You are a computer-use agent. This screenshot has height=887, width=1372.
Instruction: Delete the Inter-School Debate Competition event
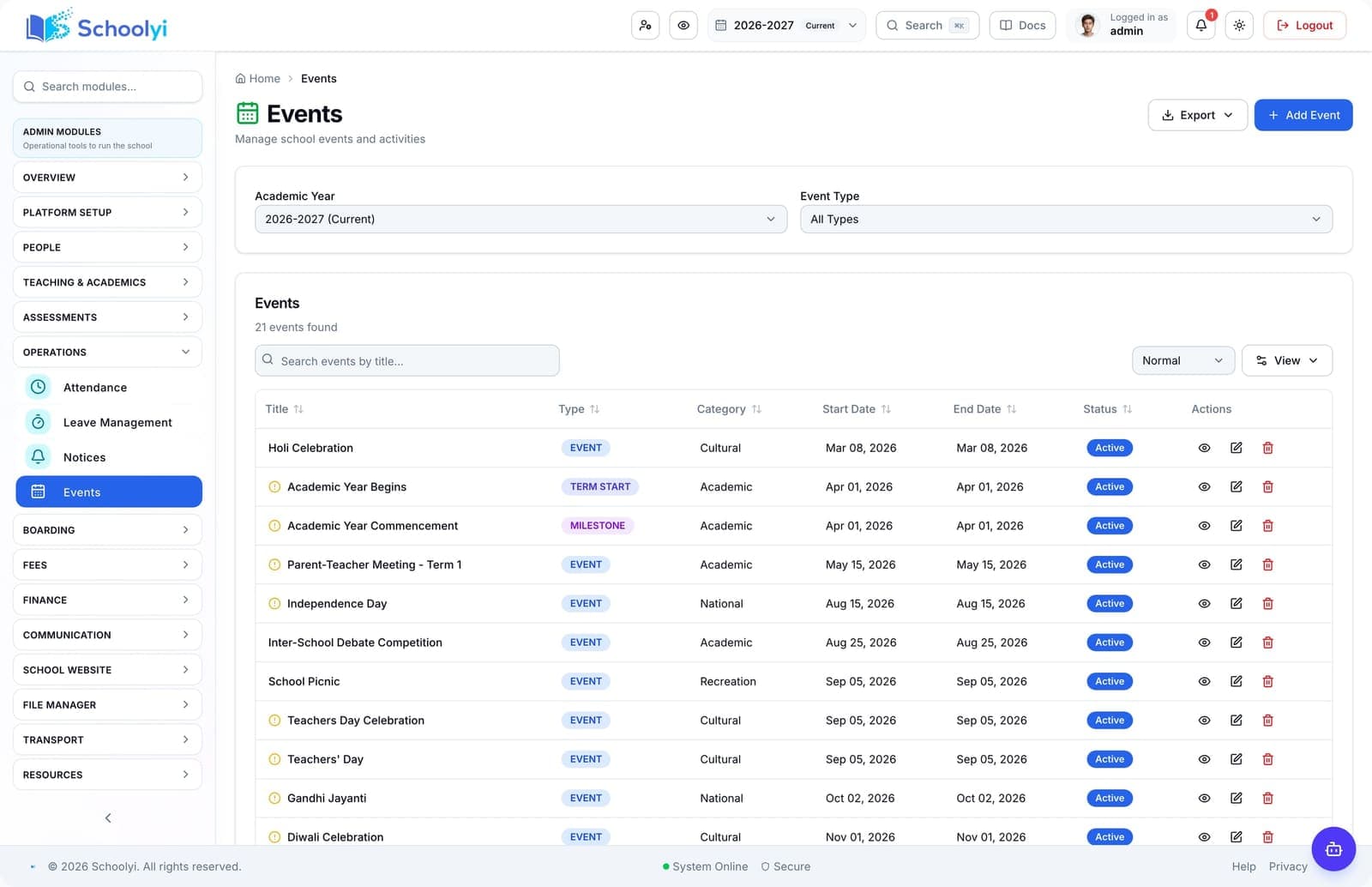[1267, 643]
